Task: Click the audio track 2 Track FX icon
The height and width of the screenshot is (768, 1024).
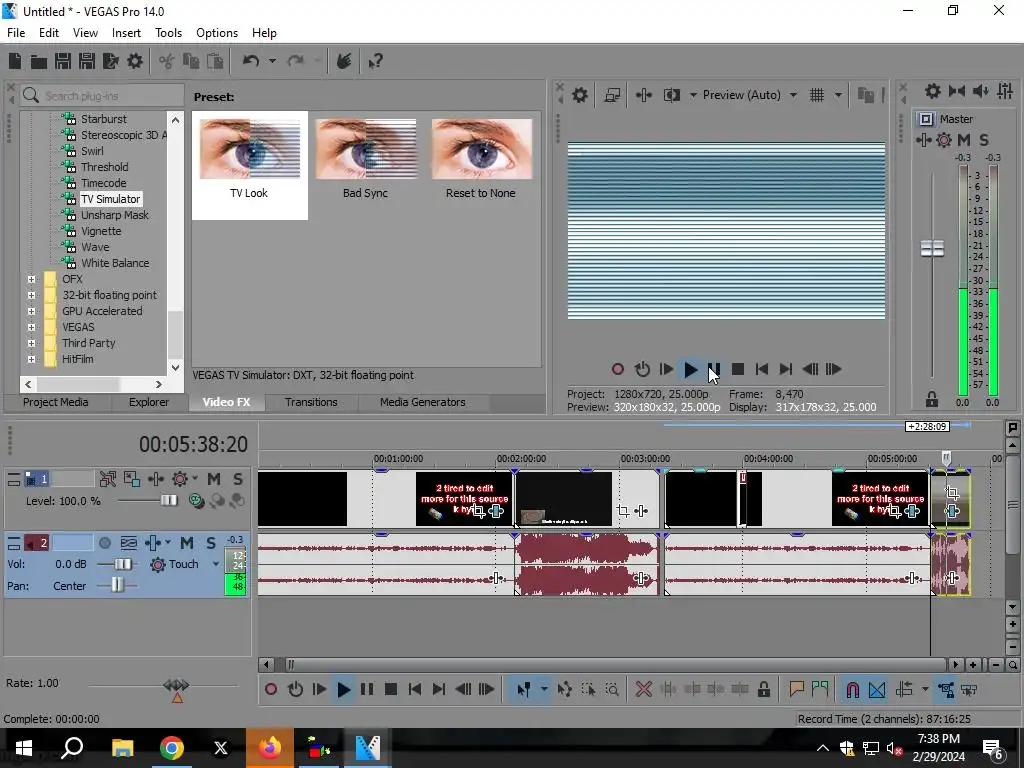Action: pos(153,543)
